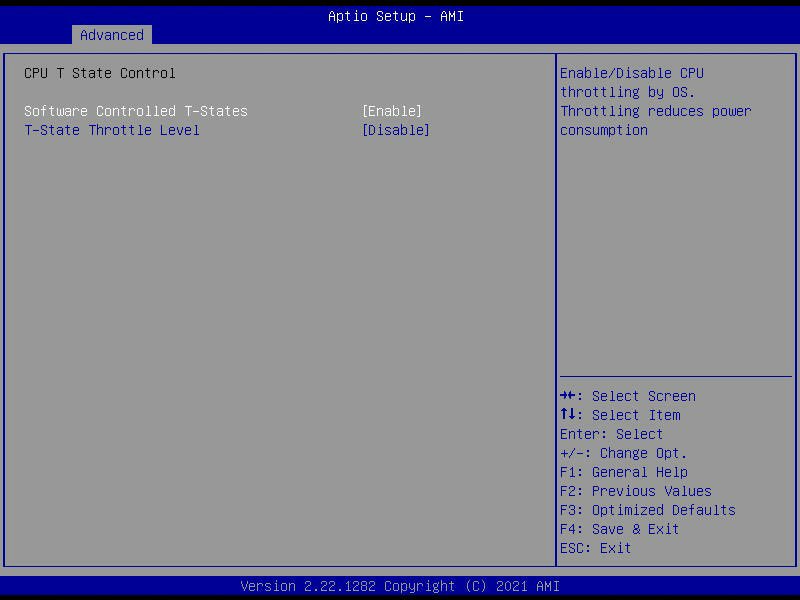
Task: Change the [Enable] value for Software Controlled T-States
Action: click(x=392, y=111)
